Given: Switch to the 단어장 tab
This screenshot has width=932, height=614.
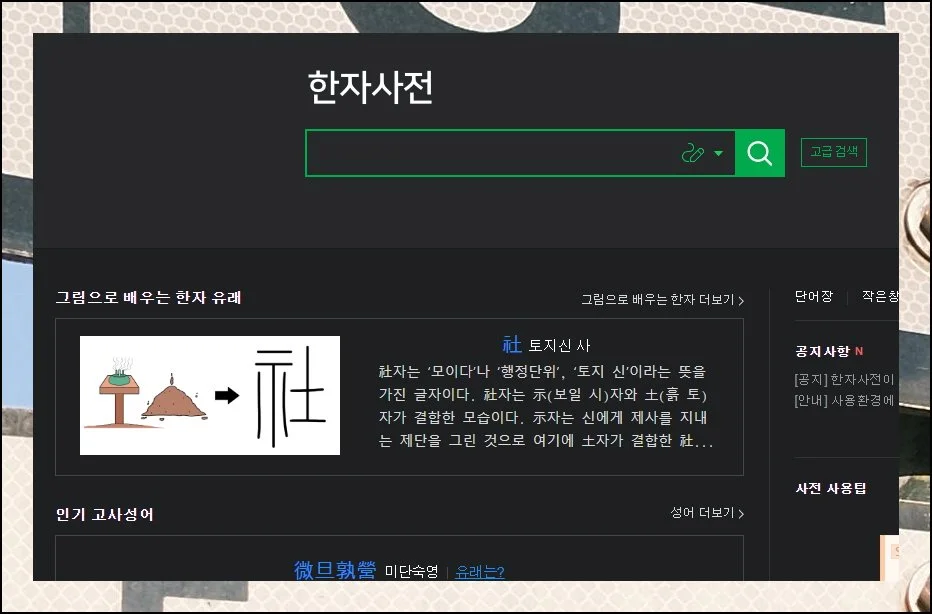Looking at the screenshot, I should pyautogui.click(x=813, y=297).
